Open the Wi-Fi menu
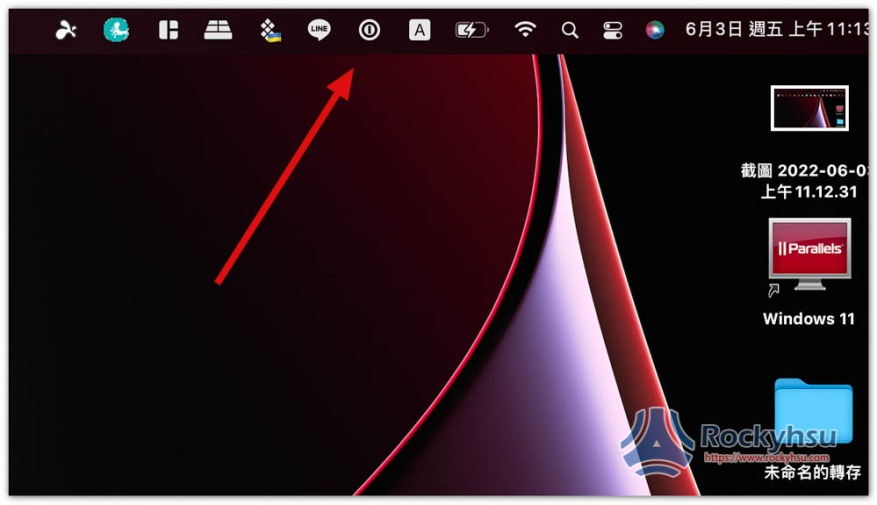Image resolution: width=877 pixels, height=505 pixels. 525,31
